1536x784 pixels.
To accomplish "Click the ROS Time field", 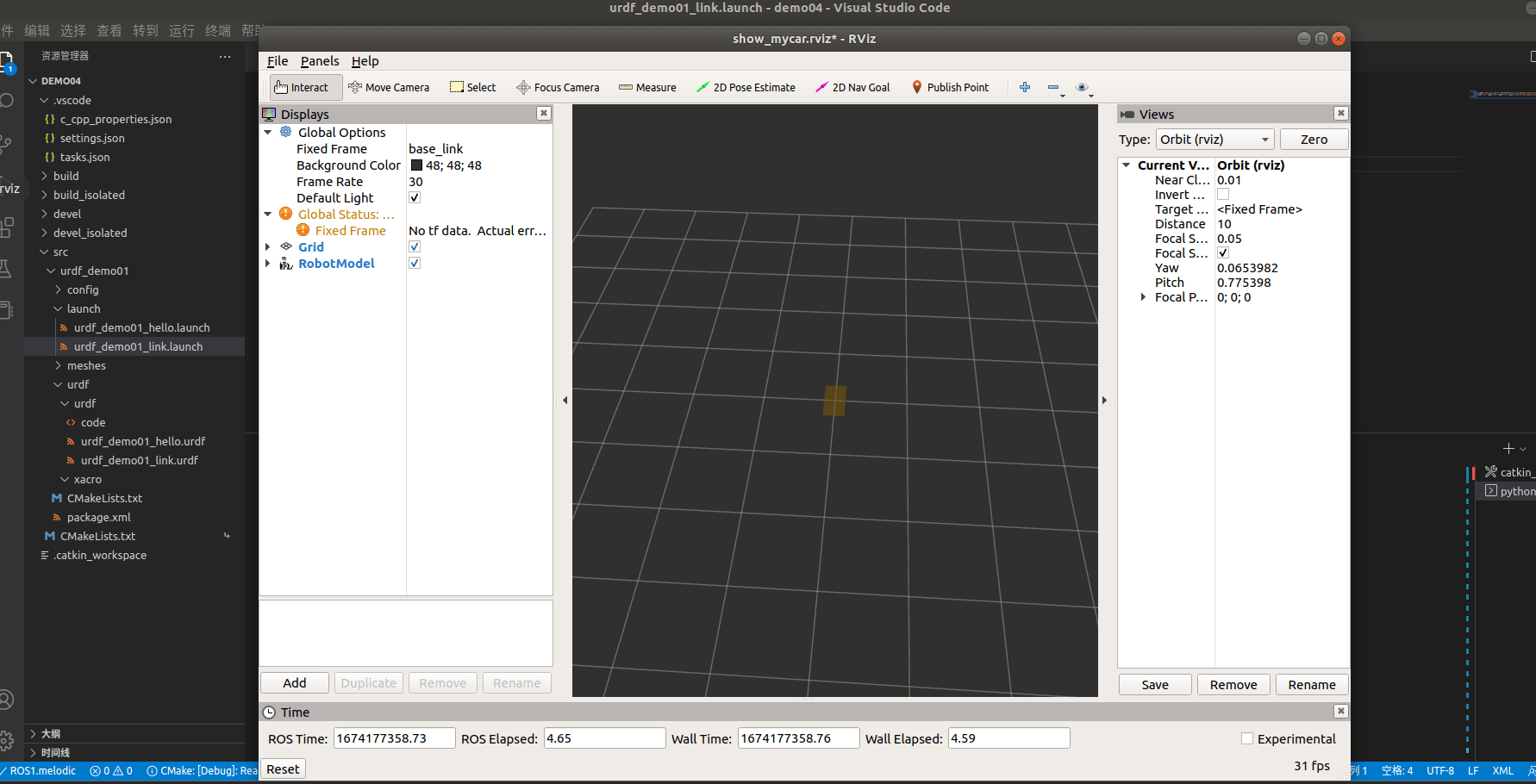I will (x=394, y=738).
